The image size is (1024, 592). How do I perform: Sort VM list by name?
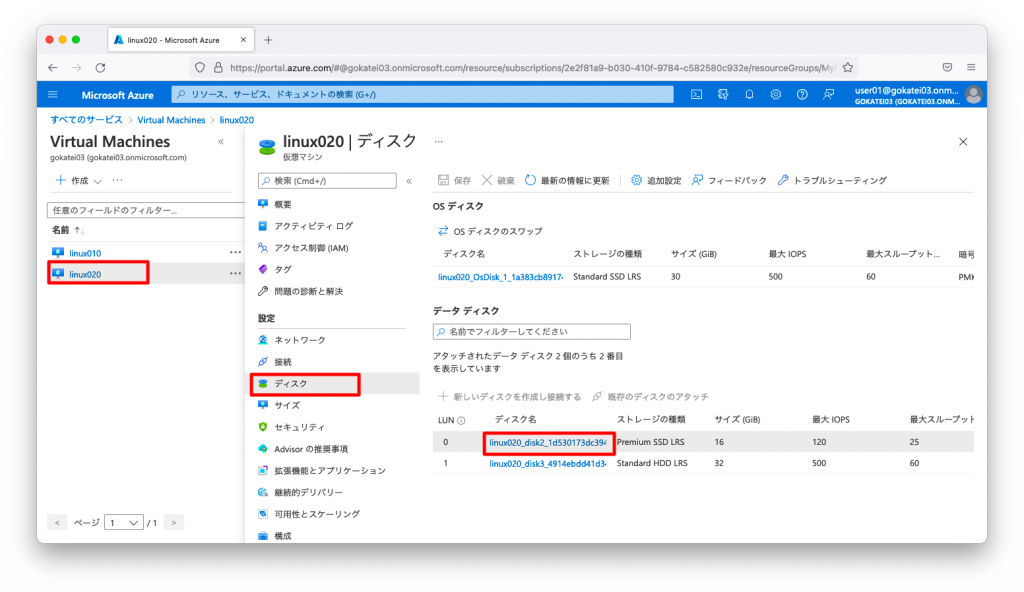pos(68,230)
